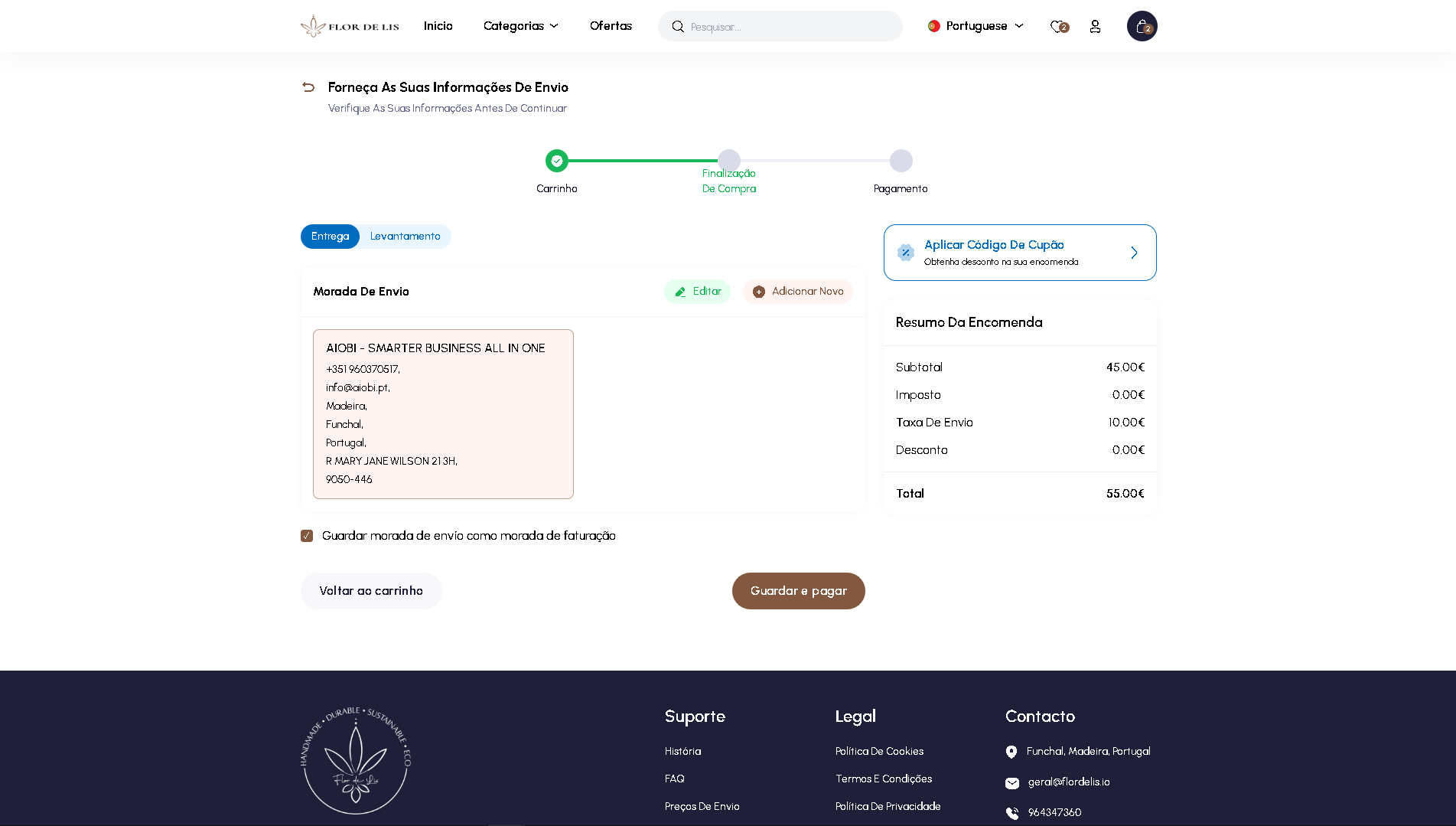The image size is (1456, 826).
Task: Uncheck guardar morada de envio como faturação
Action: coord(307,536)
